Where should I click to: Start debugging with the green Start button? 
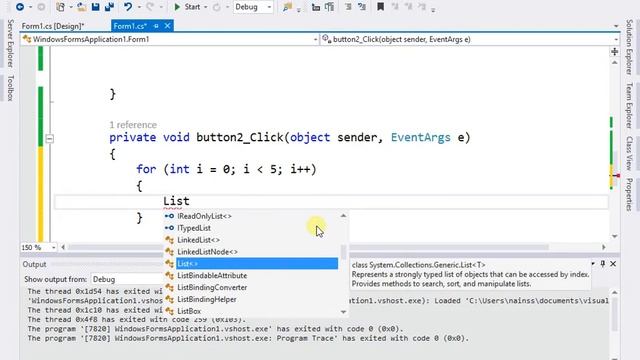[x=187, y=7]
